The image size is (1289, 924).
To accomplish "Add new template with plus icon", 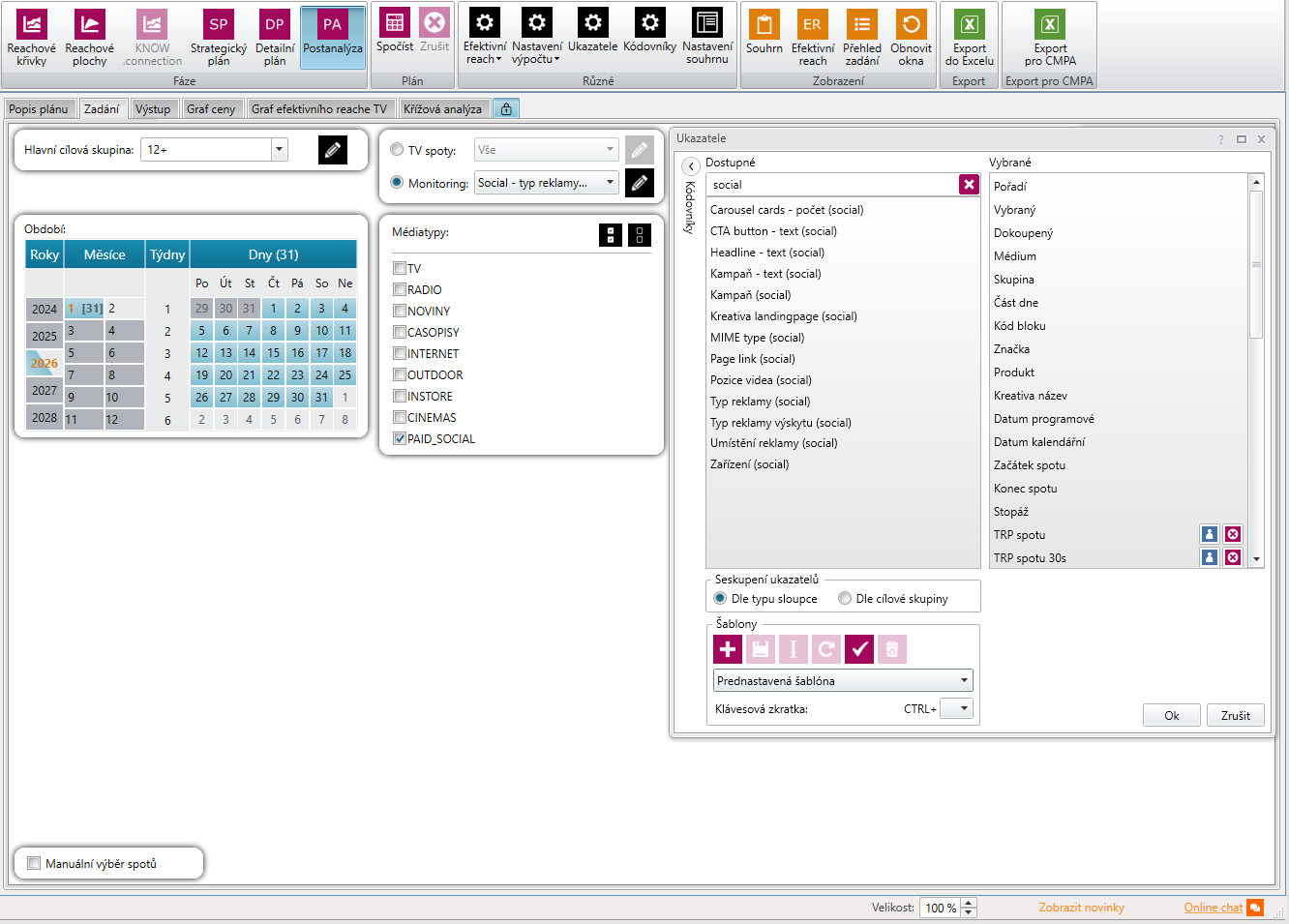I will point(728,649).
